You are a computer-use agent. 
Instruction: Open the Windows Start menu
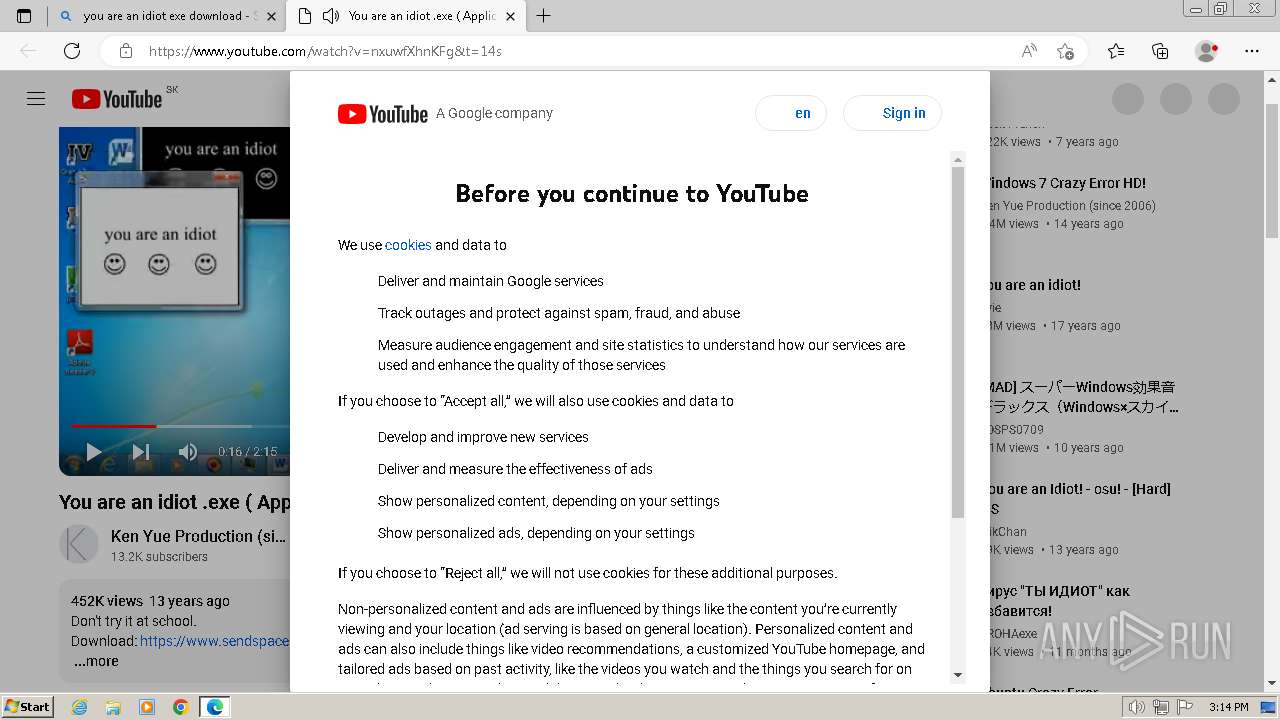(x=28, y=707)
